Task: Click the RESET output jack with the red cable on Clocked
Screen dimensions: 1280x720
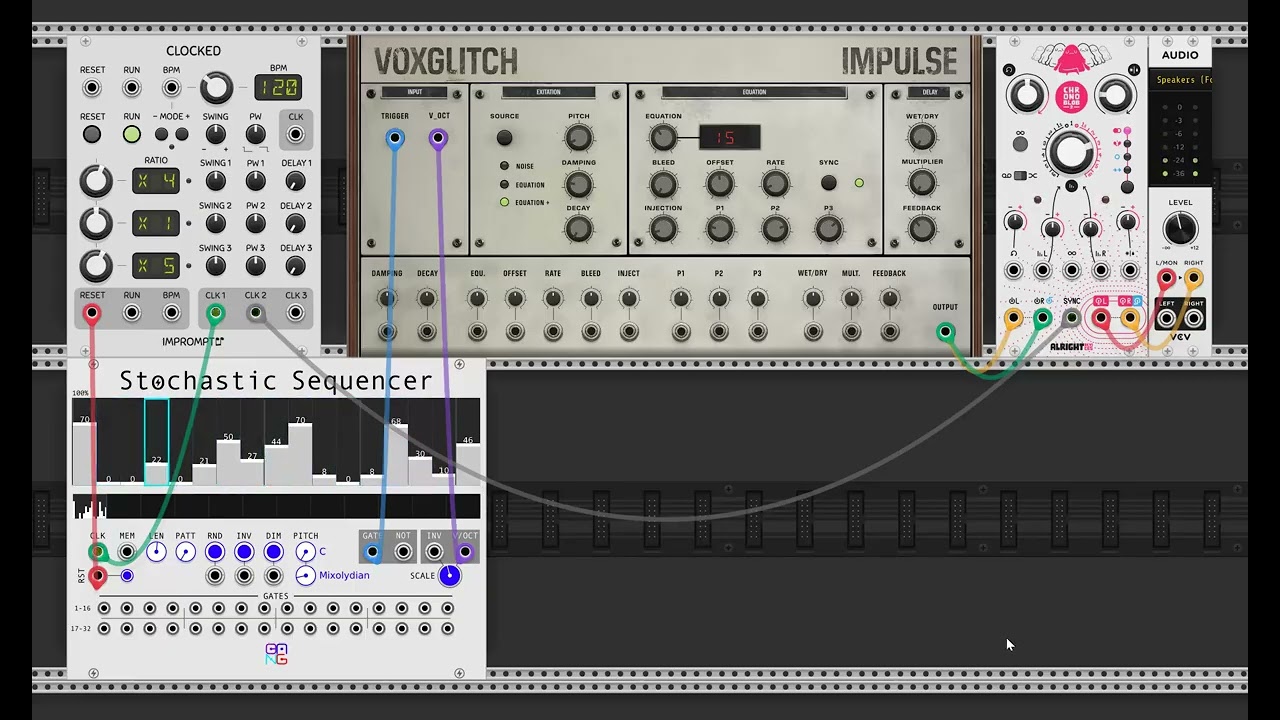Action: tap(92, 313)
